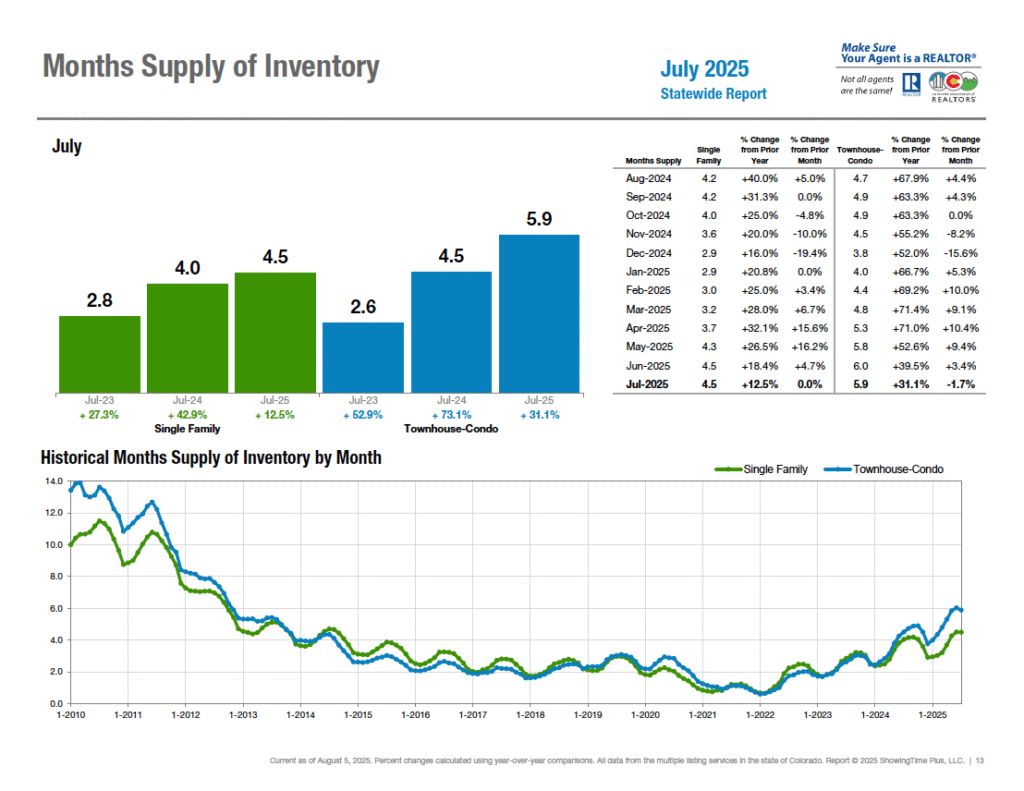Click the REALTOR "R" logo icon
Screen dimensions: 1024x791
(910, 84)
